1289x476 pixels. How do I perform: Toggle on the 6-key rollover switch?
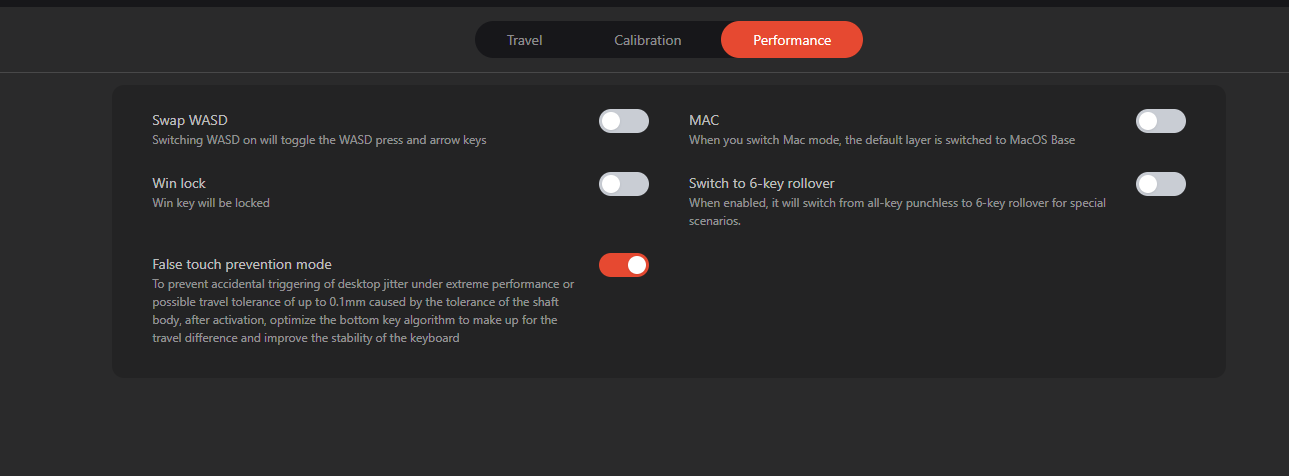click(1160, 184)
